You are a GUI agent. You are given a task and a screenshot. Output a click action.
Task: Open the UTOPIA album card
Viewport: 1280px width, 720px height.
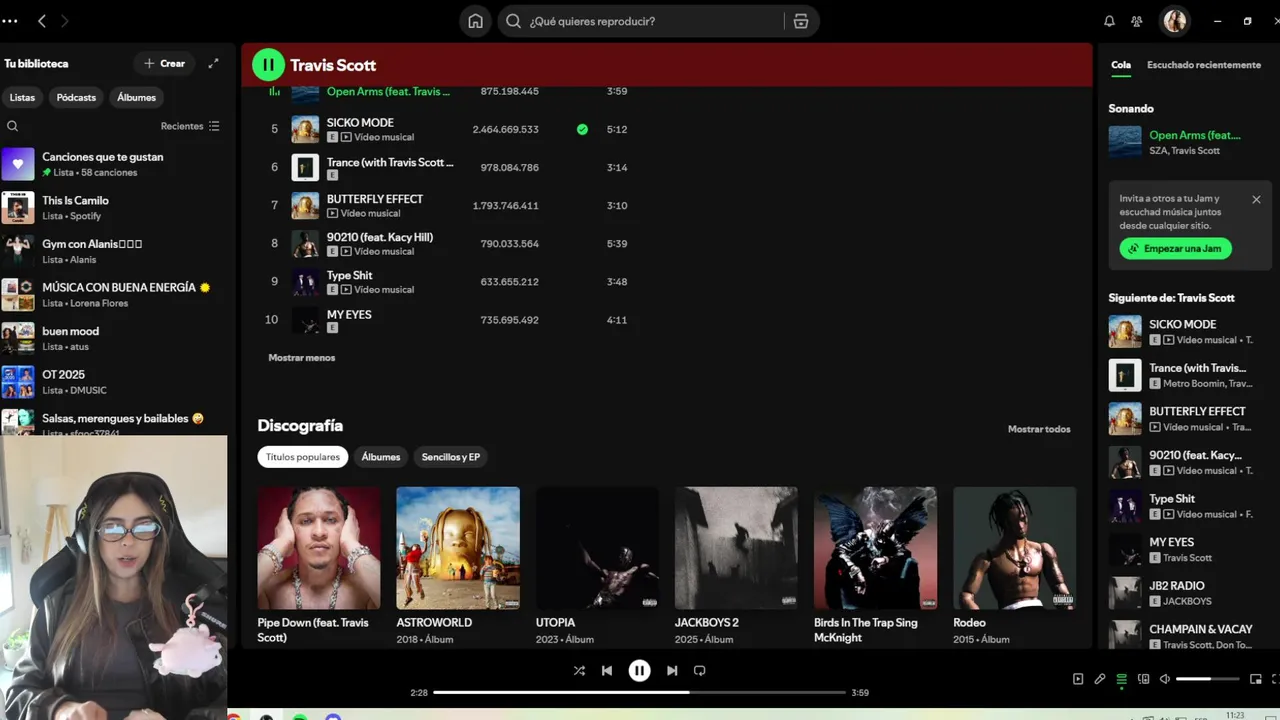click(597, 566)
